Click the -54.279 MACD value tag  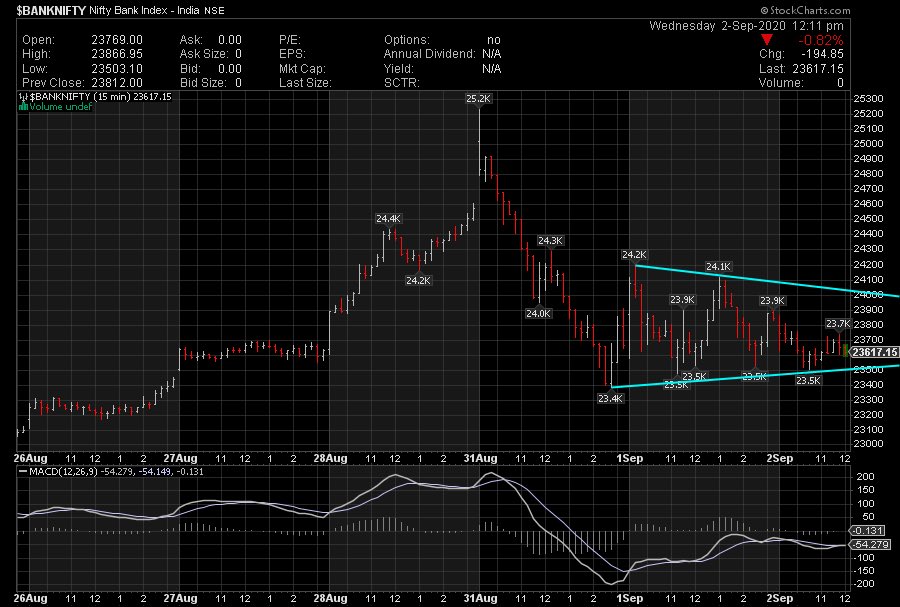click(x=871, y=544)
